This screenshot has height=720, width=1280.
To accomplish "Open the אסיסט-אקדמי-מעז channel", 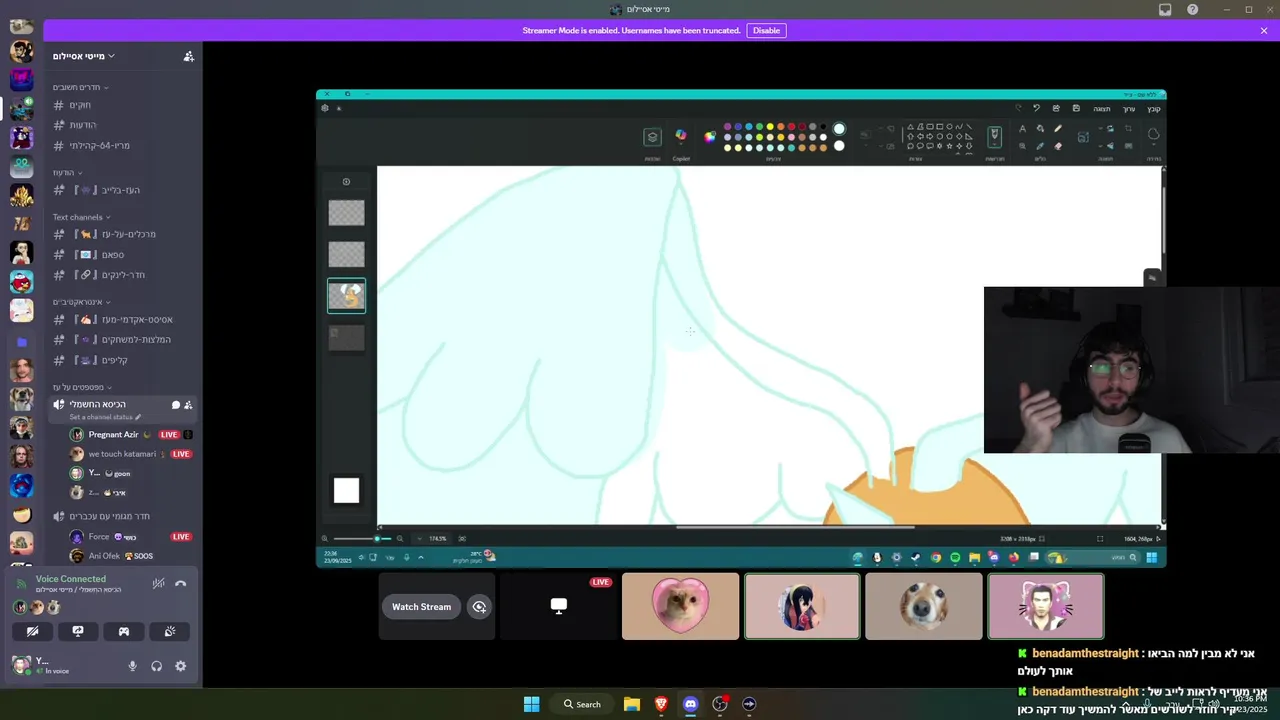I will click(x=123, y=319).
